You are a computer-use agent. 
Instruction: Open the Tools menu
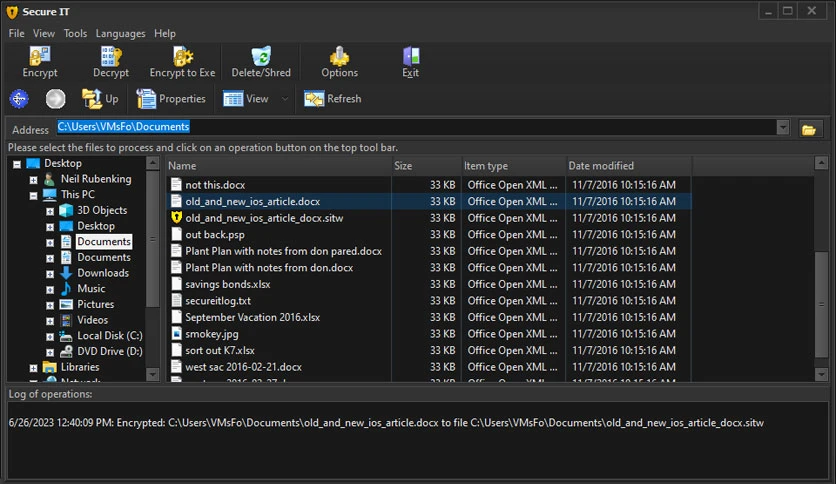pyautogui.click(x=75, y=33)
